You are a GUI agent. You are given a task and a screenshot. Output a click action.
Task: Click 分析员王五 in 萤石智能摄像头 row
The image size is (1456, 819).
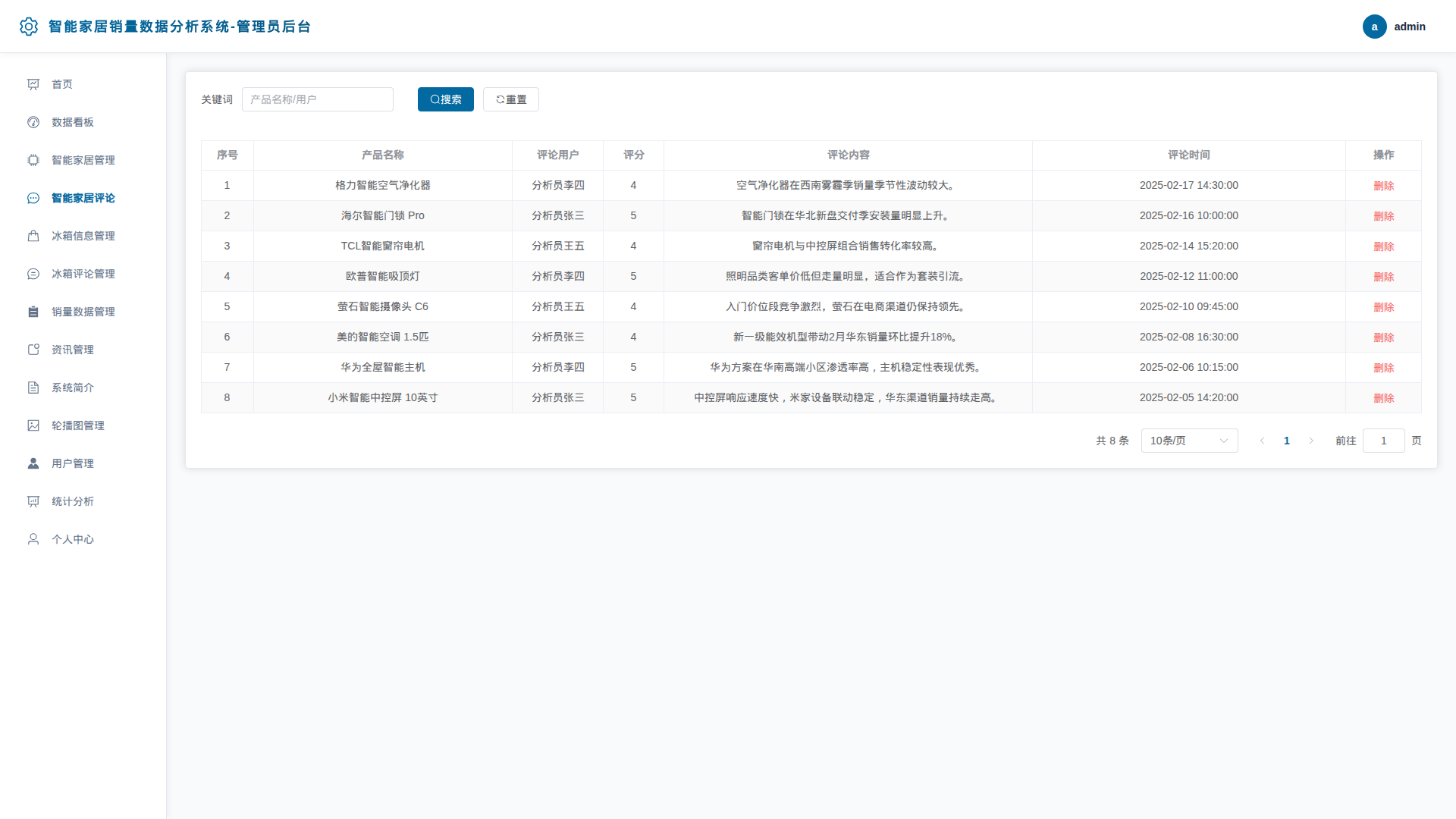(557, 306)
